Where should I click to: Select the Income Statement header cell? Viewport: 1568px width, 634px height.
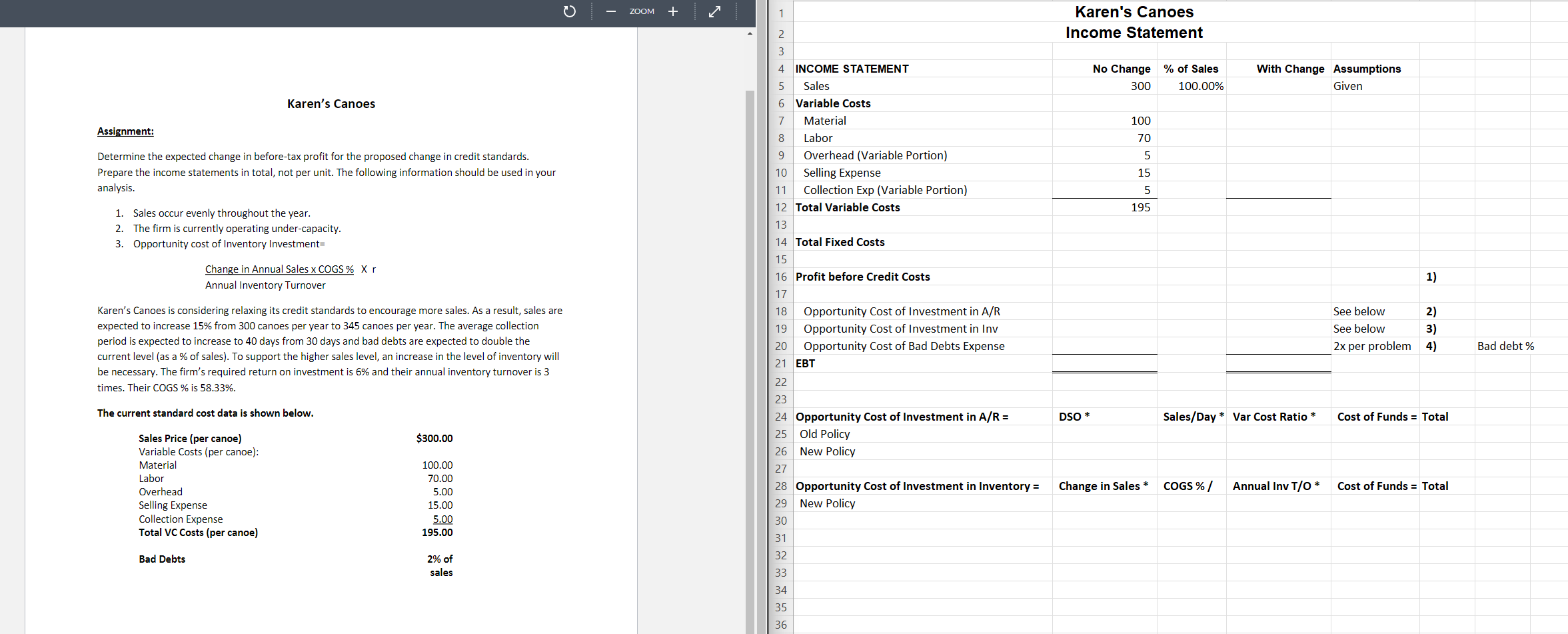(x=1134, y=32)
